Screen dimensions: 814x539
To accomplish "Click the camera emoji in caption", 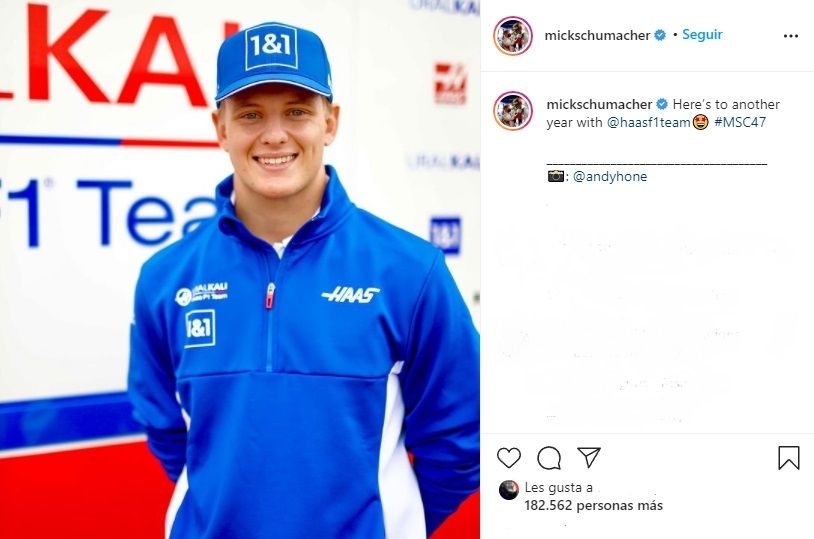I will 555,176.
